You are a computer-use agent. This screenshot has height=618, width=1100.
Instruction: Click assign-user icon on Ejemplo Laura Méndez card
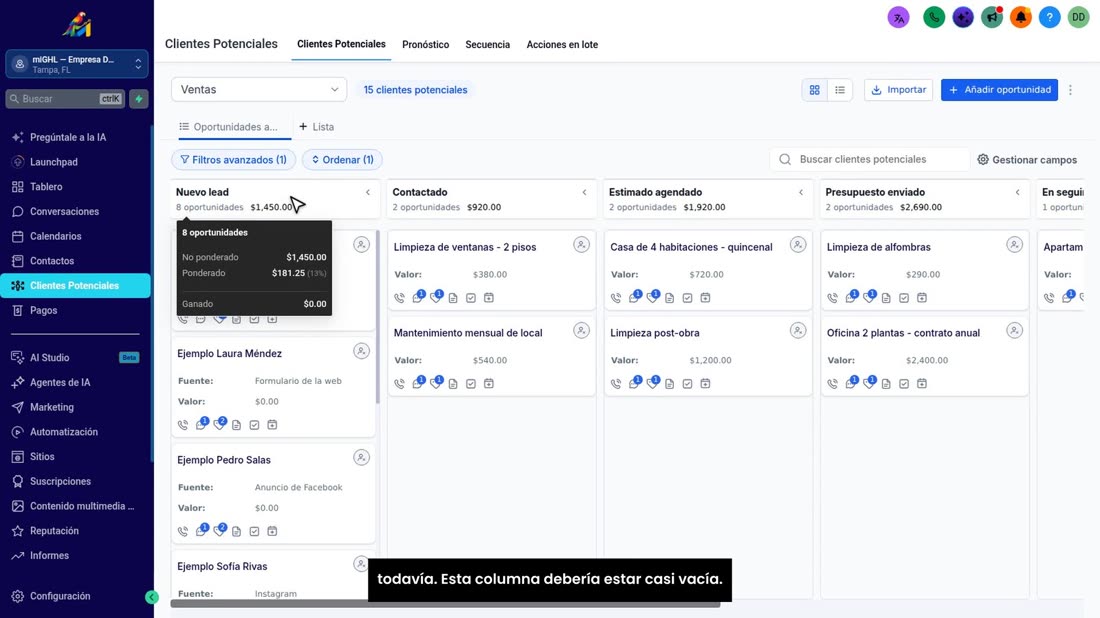click(x=361, y=351)
